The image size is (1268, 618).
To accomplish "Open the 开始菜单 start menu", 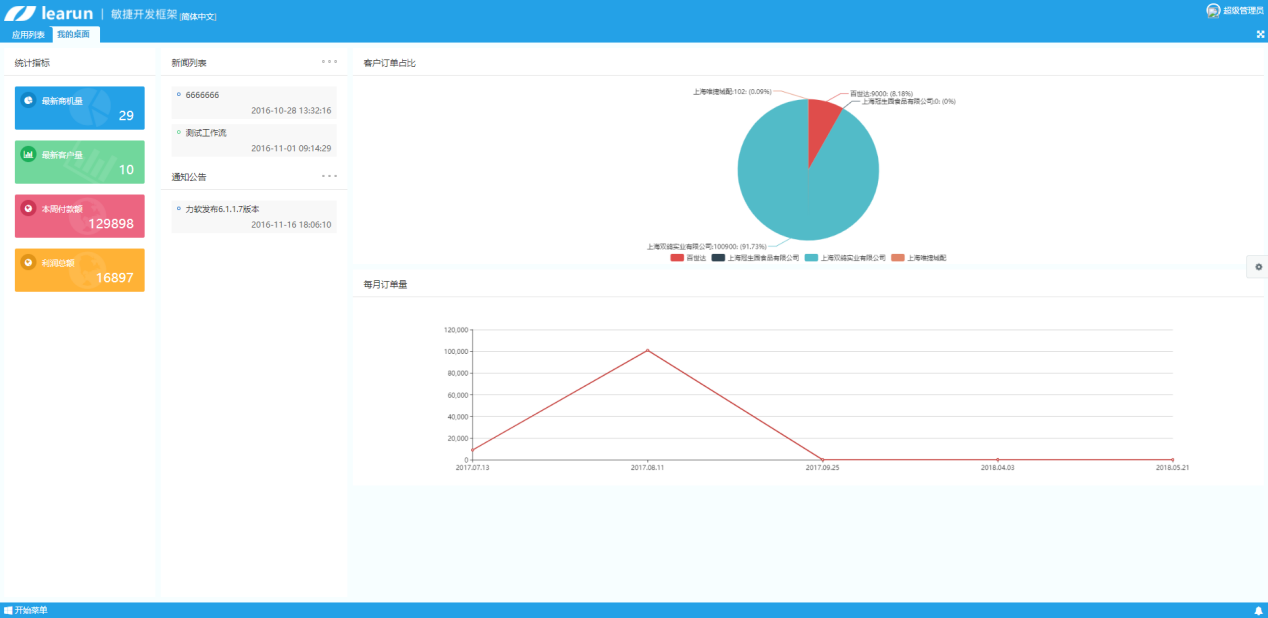I will click(26, 610).
